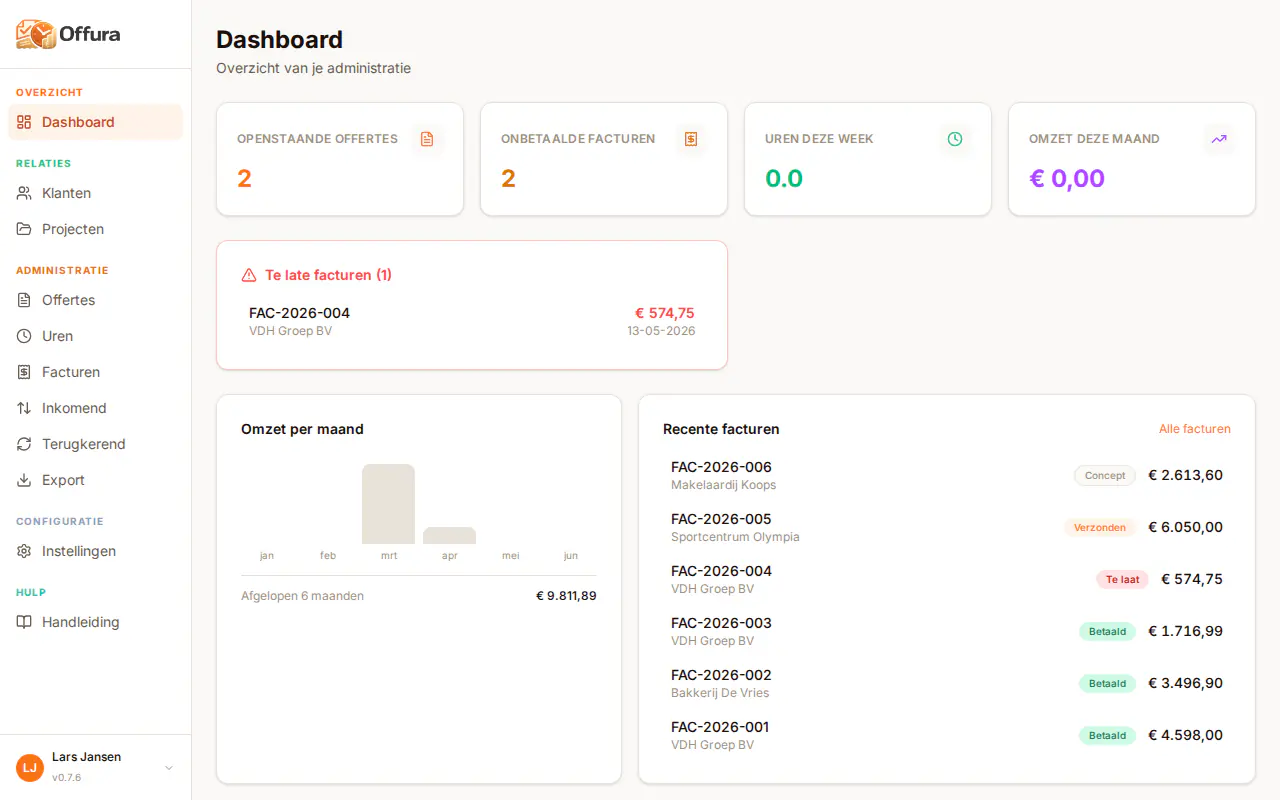Go to Projecten in the sidebar
The image size is (1280, 800).
coord(95,229)
